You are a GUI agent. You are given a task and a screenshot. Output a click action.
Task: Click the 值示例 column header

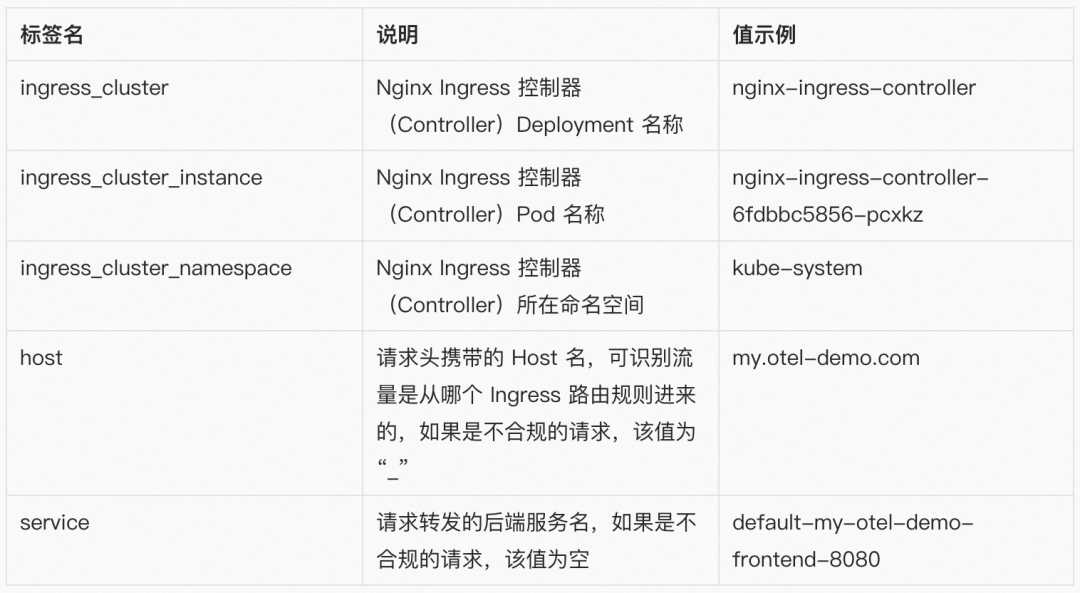coord(764,35)
